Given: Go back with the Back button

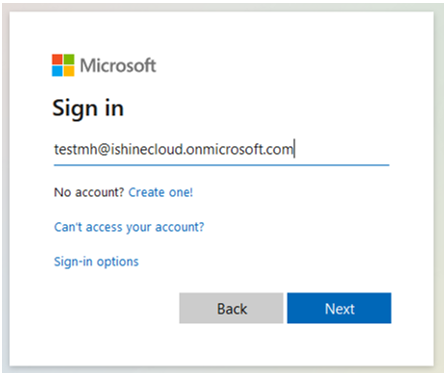Looking at the screenshot, I should (231, 308).
